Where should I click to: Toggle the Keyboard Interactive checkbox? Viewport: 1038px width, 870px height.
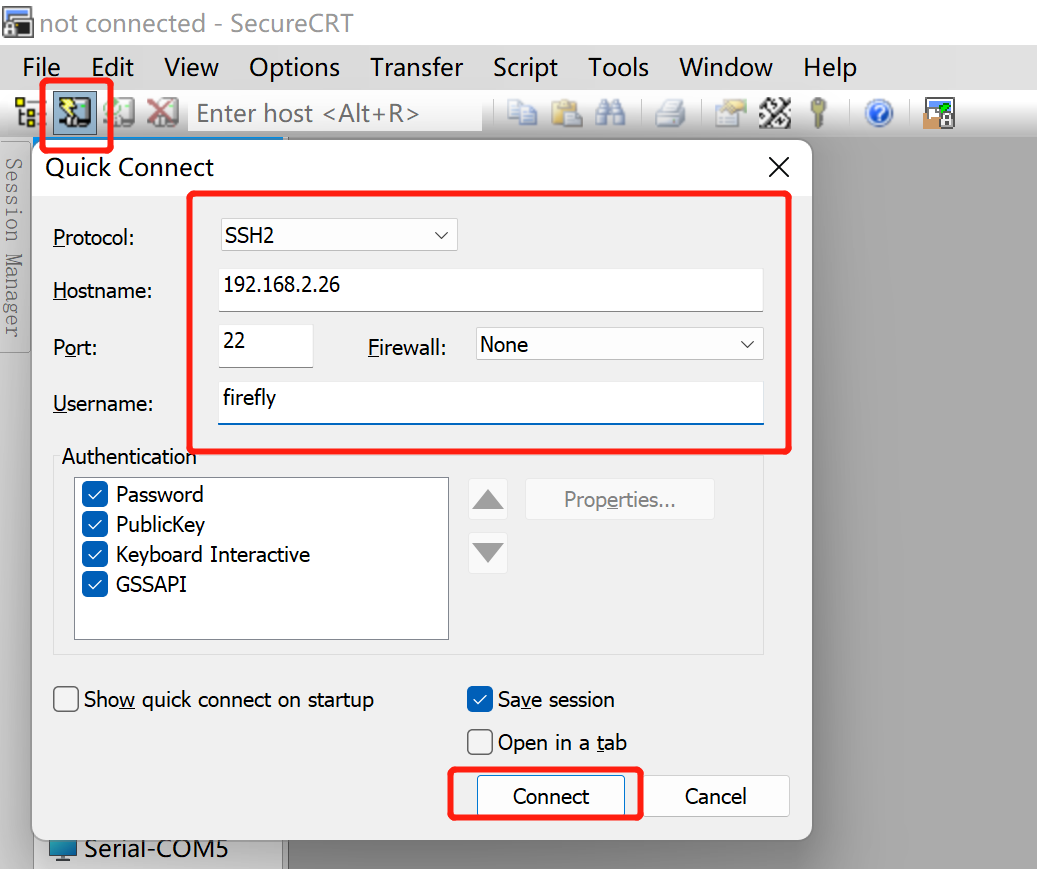[95, 554]
